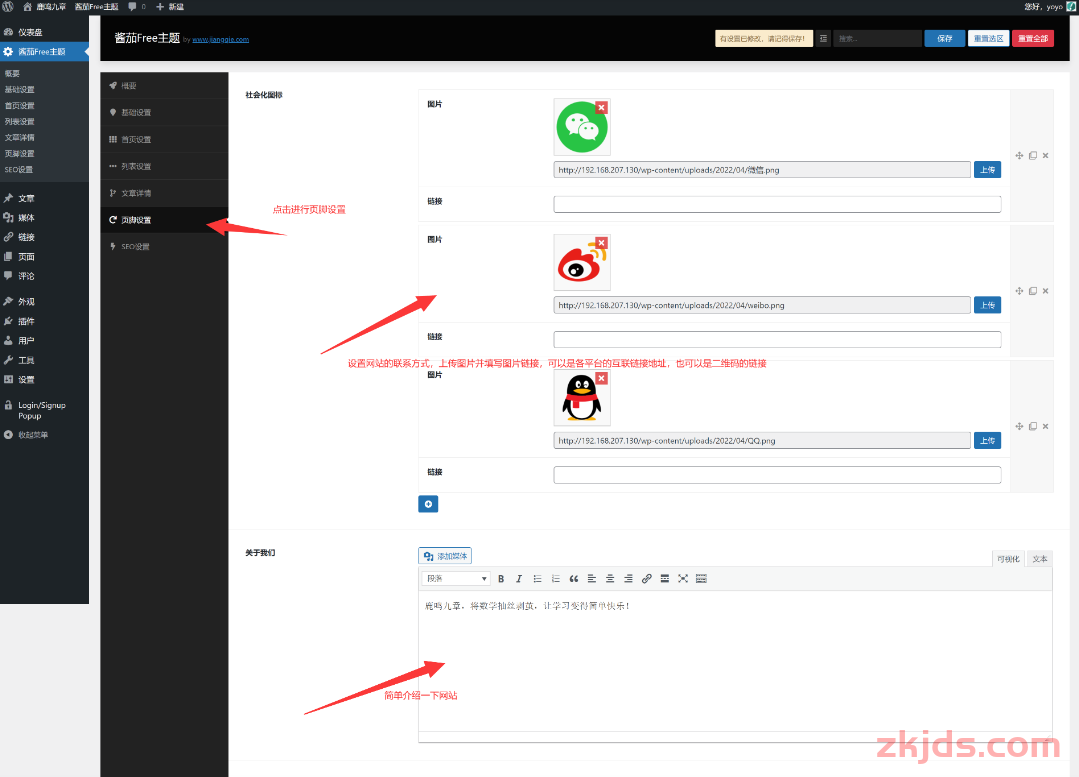Insert a blockquote in the editor
This screenshot has height=777, width=1079.
(573, 579)
